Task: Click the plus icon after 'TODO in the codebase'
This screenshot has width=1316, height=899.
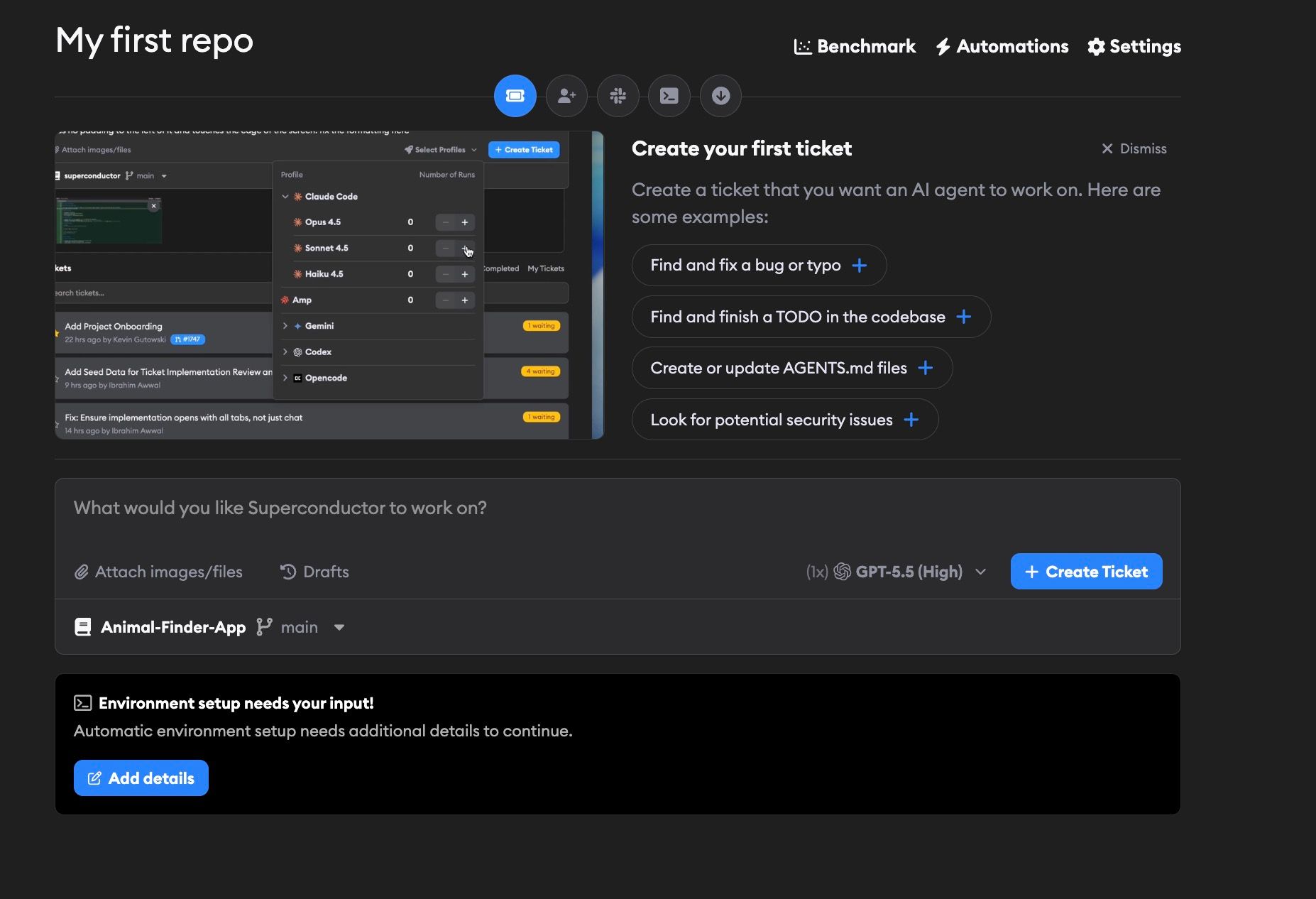Action: (963, 317)
